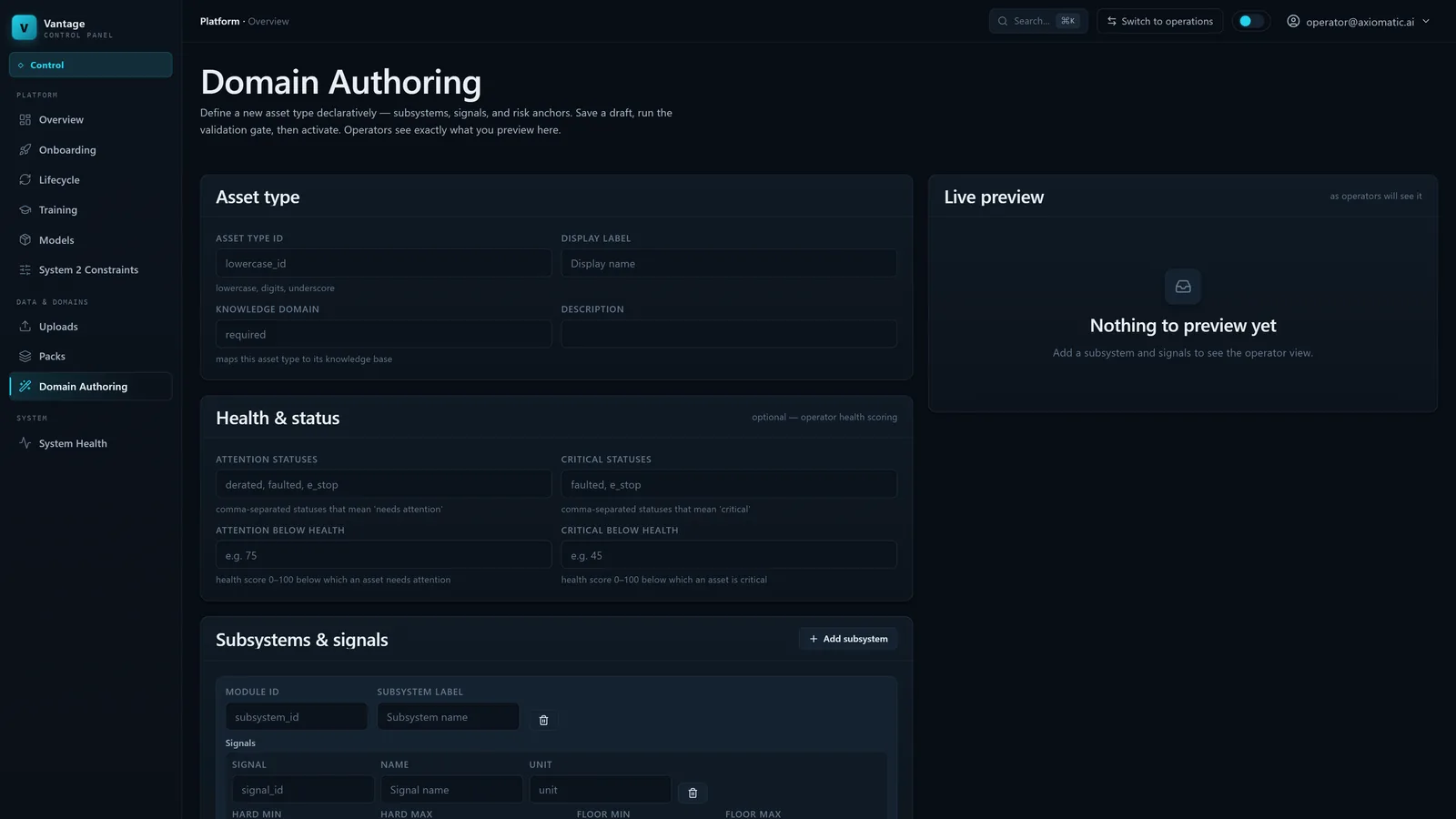Viewport: 1456px width, 819px height.
Task: Open the Models page
Action: (x=90, y=239)
